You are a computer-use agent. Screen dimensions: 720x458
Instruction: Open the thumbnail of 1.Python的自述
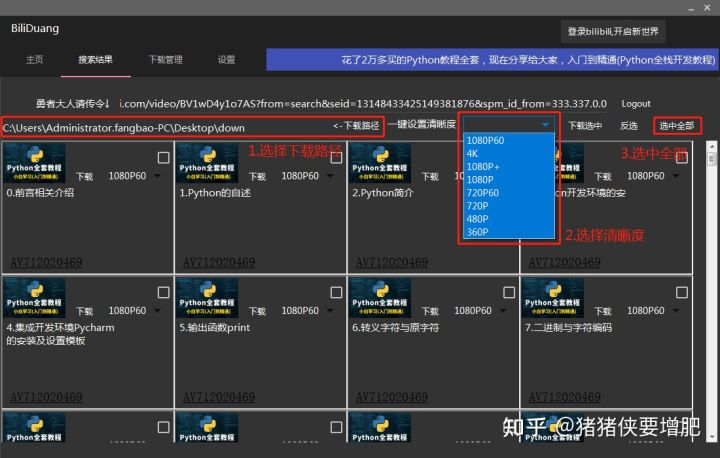pos(207,163)
